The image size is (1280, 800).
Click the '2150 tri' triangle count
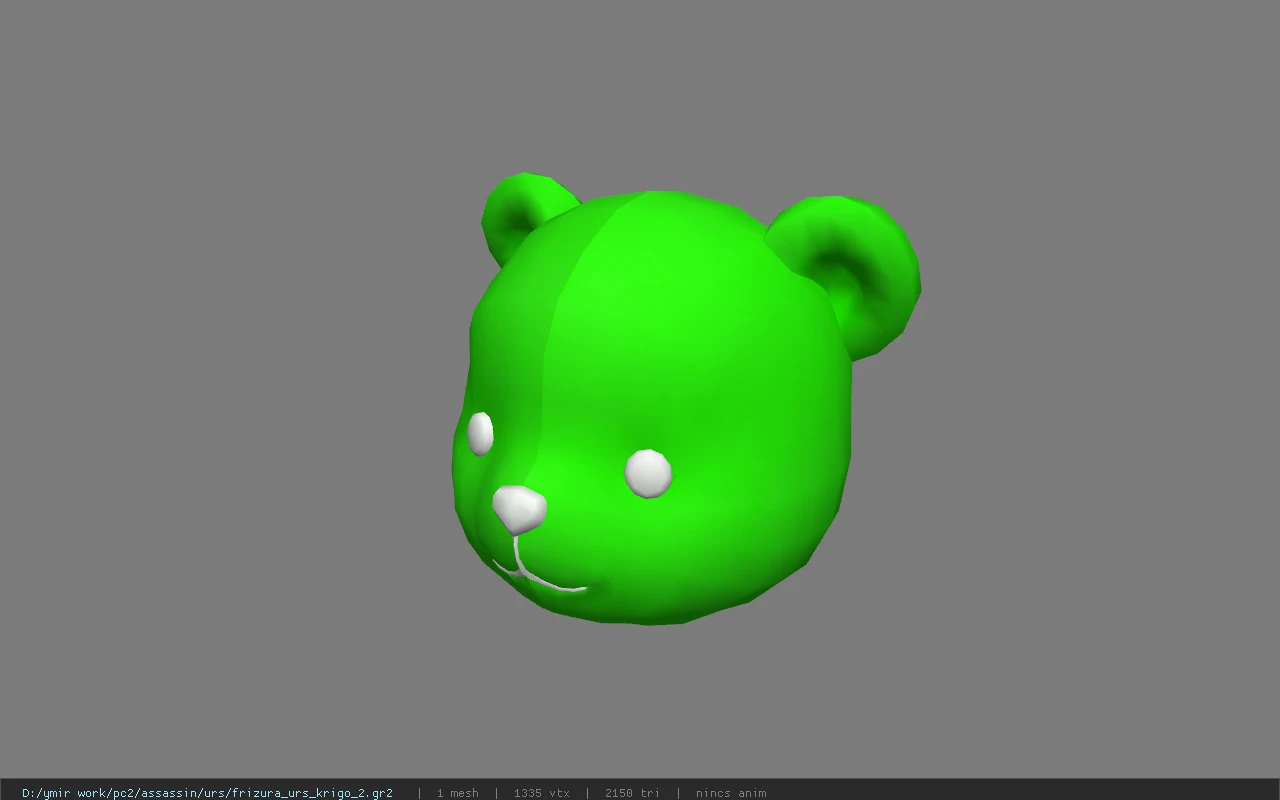click(632, 793)
